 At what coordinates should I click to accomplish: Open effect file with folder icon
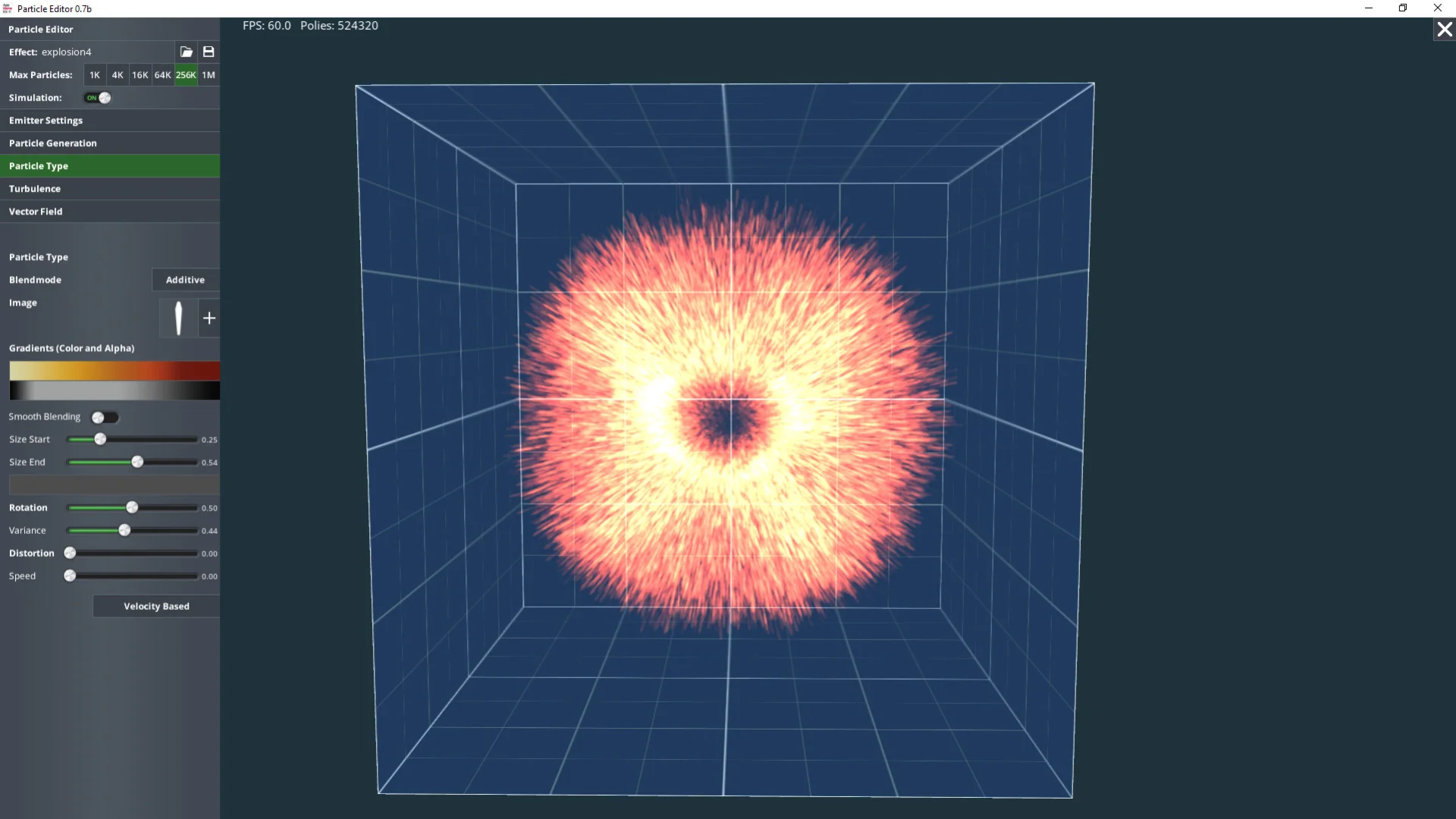(186, 52)
